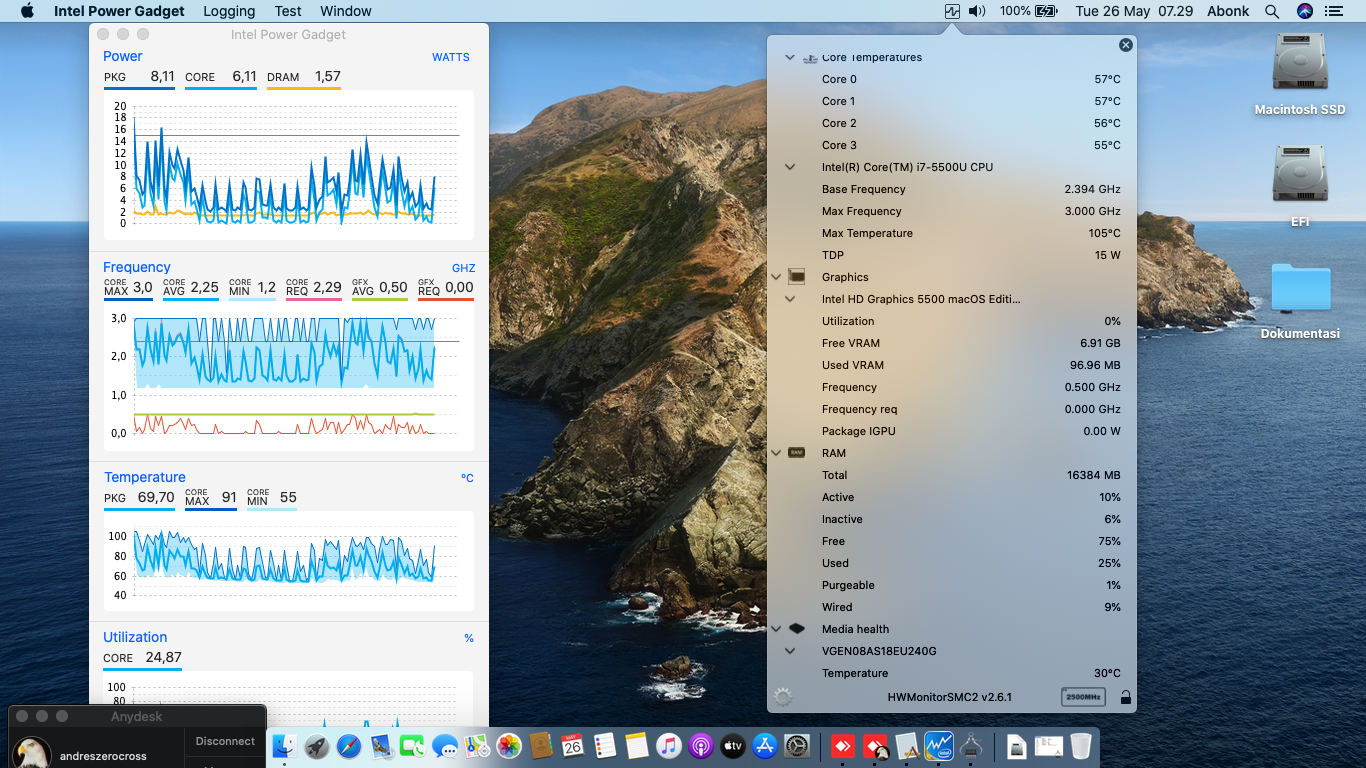Collapse the Media health section
1366x768 pixels.
point(776,629)
